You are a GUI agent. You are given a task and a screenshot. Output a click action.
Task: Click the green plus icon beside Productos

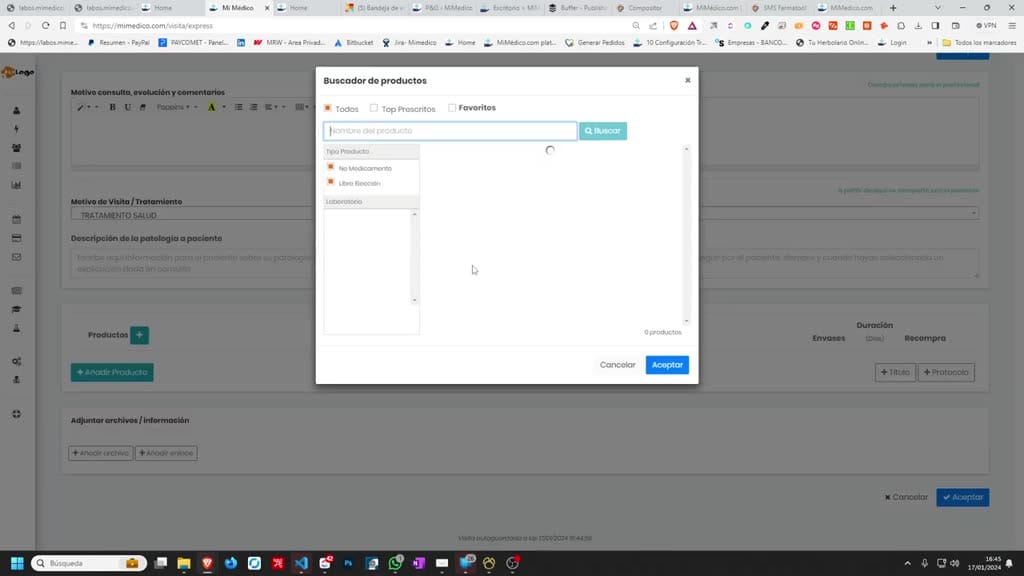[139, 335]
